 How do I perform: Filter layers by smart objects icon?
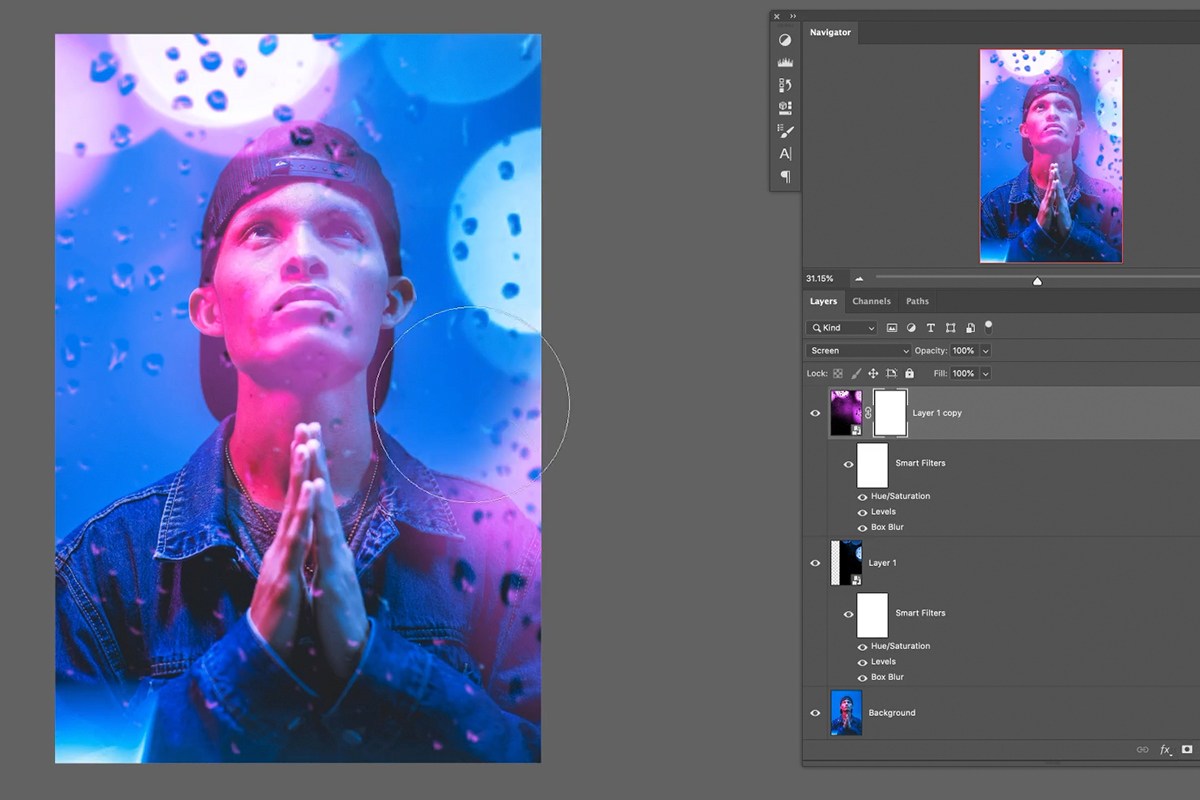[x=969, y=328]
